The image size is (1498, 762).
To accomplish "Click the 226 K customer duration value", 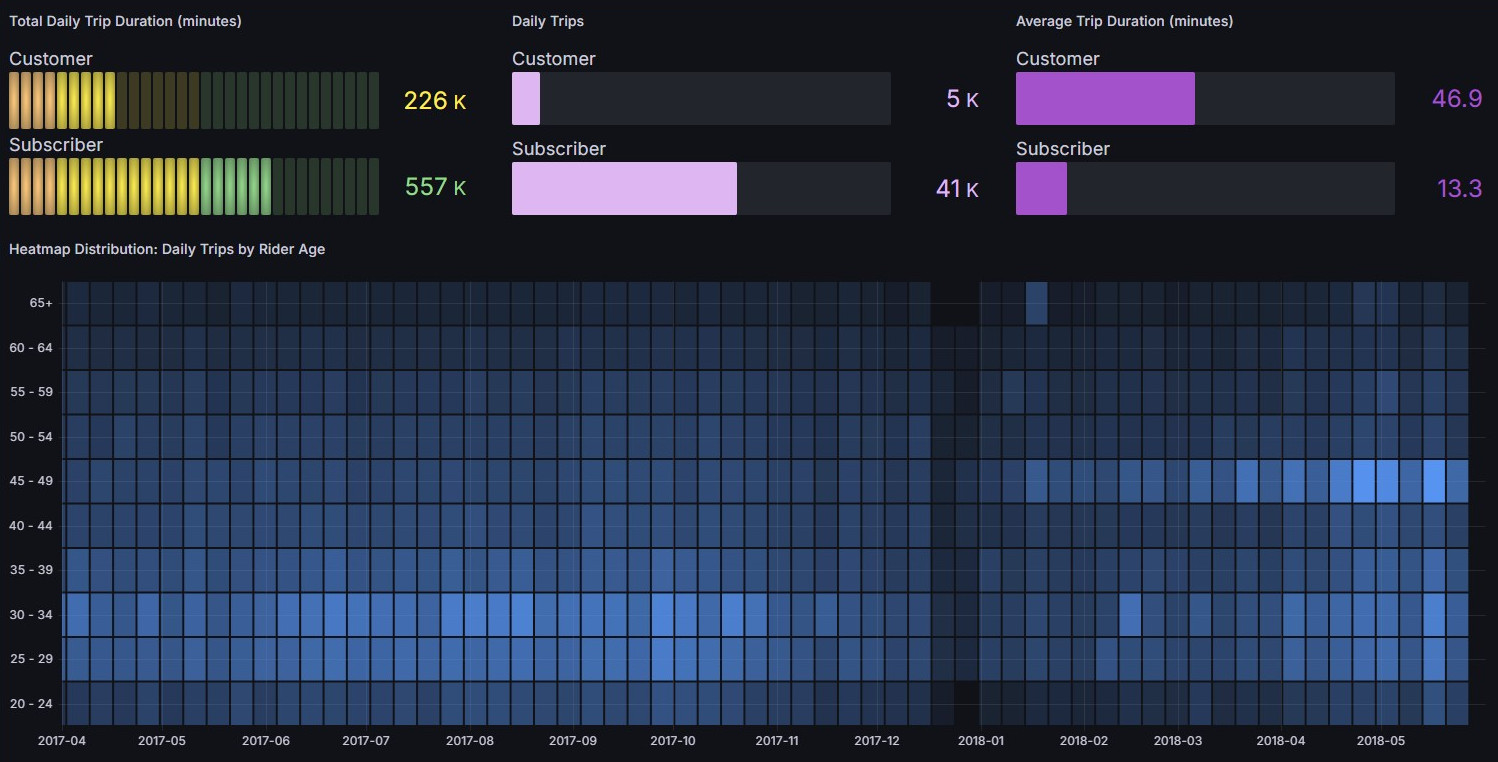I will (x=435, y=101).
